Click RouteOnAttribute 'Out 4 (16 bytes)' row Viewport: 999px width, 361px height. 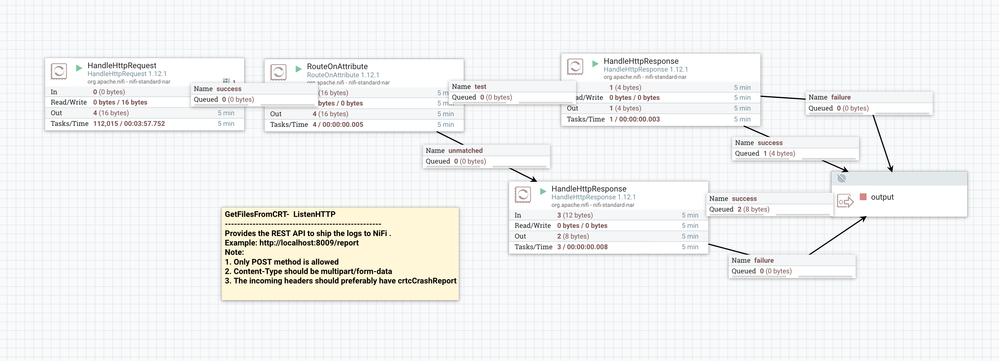coord(364,114)
